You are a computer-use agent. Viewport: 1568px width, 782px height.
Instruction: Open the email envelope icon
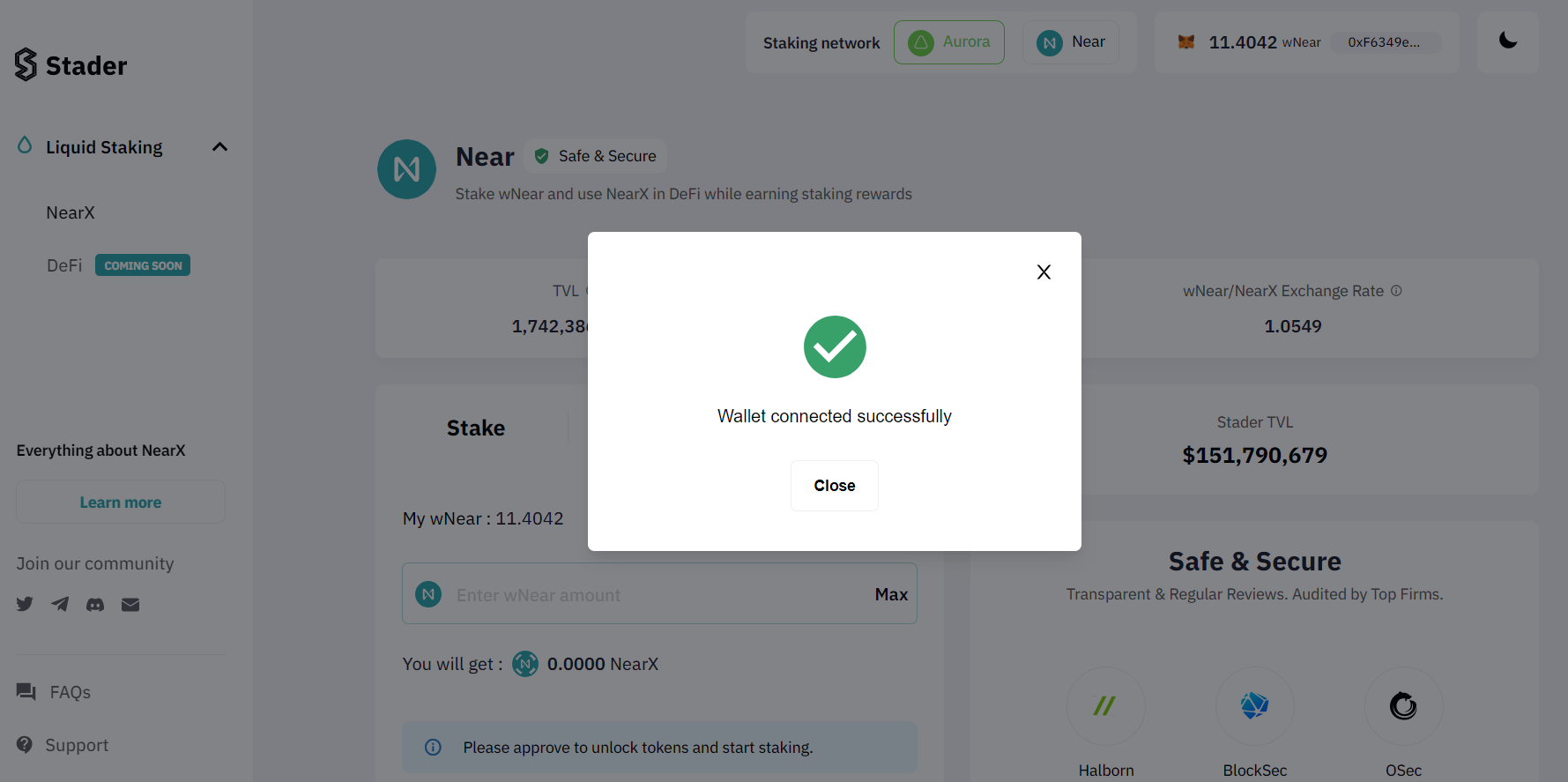pos(130,604)
